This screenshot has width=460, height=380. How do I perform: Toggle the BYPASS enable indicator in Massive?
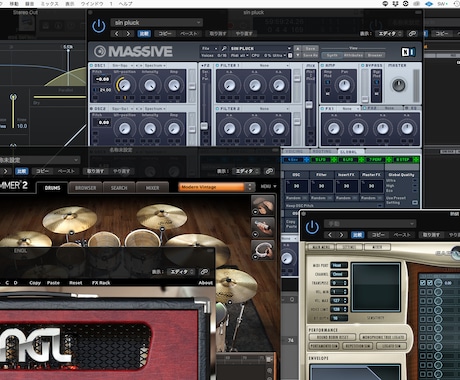pos(363,66)
